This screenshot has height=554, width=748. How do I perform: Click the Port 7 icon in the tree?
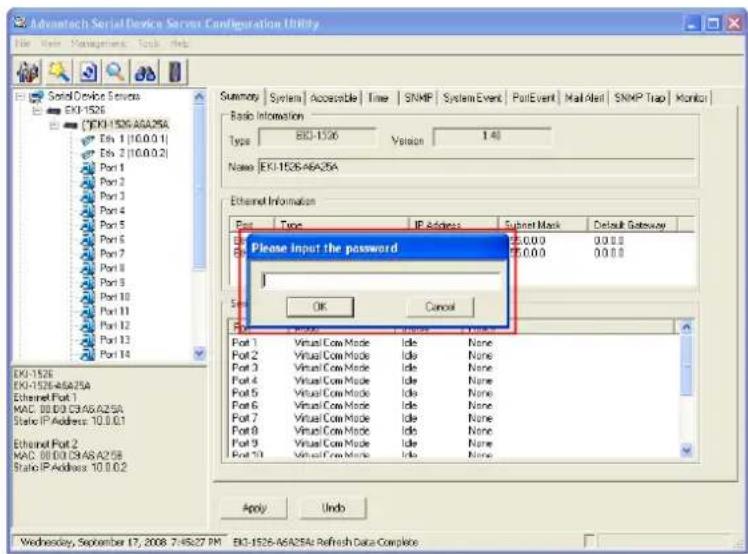pos(88,254)
